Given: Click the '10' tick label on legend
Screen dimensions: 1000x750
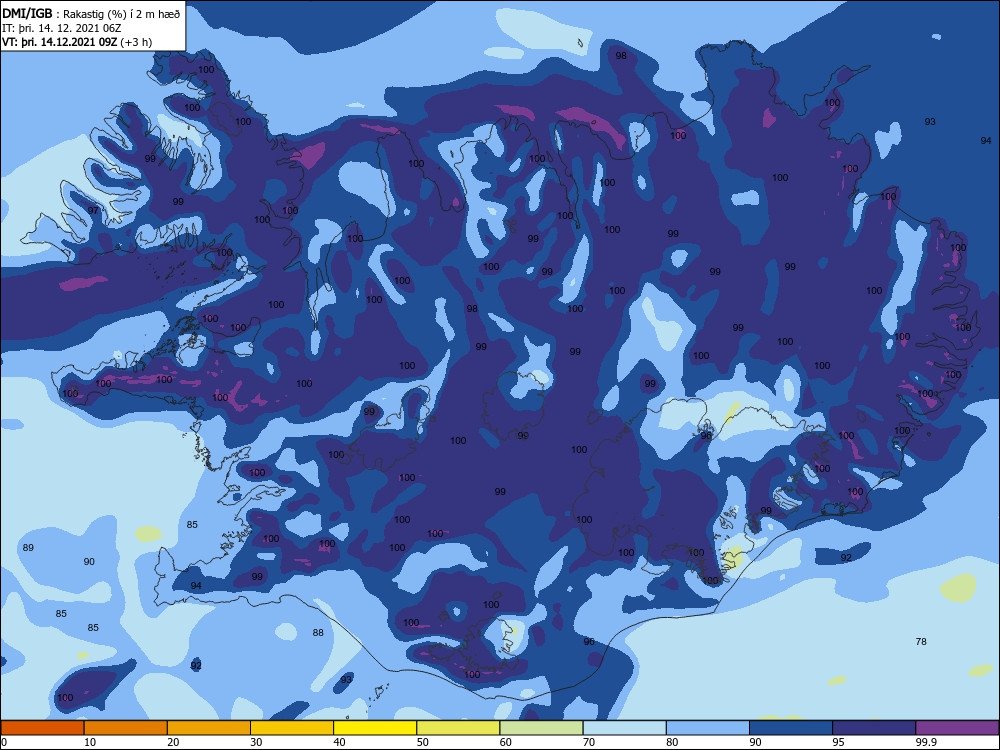Looking at the screenshot, I should click(x=90, y=742).
